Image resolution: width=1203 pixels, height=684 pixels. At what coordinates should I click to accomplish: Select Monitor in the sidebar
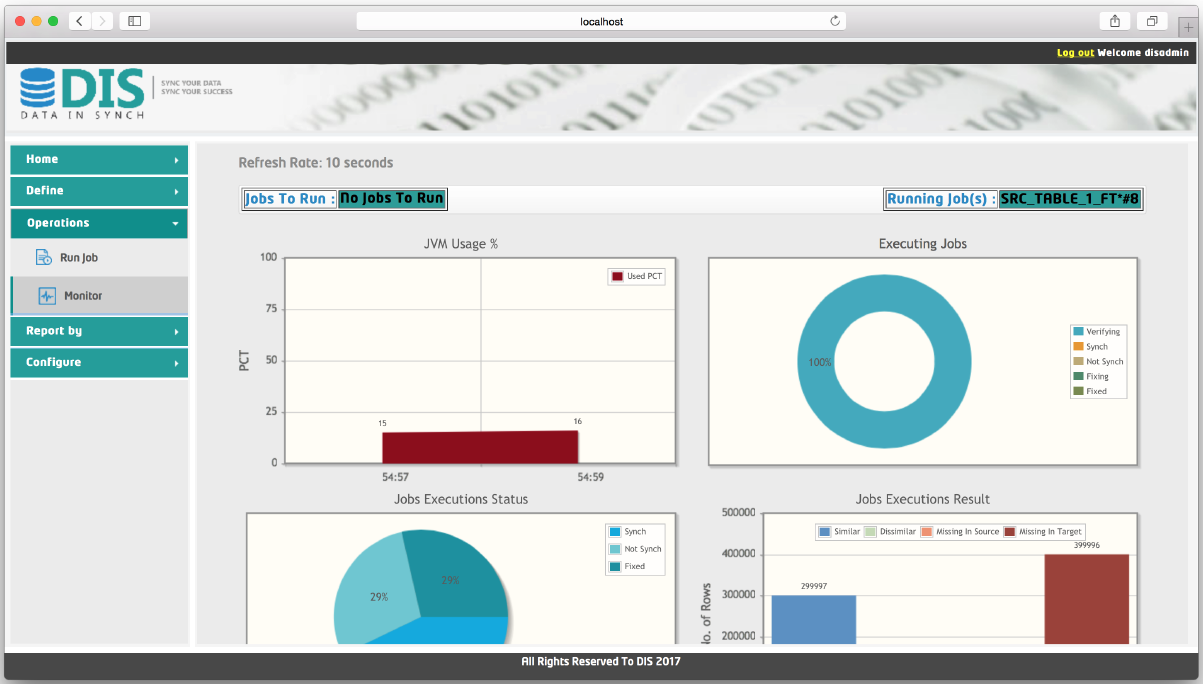(99, 296)
